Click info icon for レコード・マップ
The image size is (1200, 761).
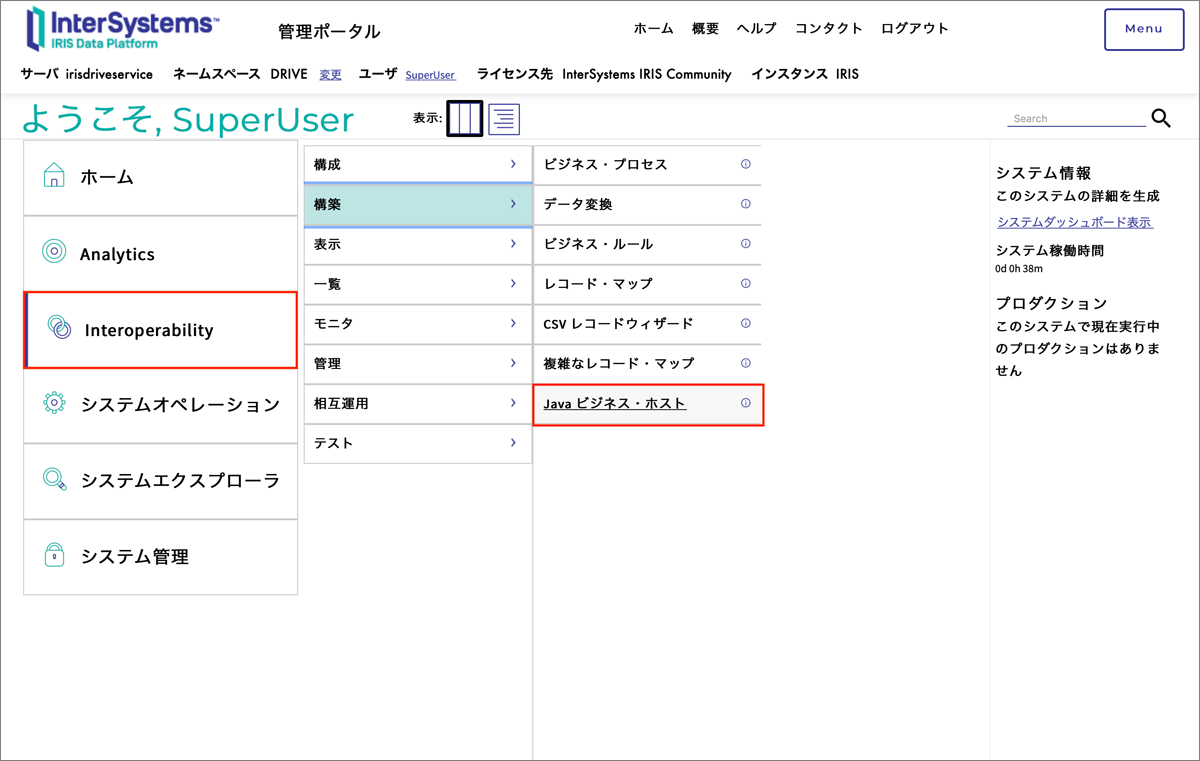(746, 284)
